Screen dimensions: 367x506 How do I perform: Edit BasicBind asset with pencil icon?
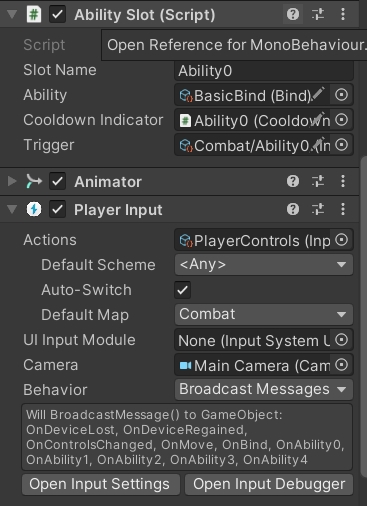click(x=318, y=93)
